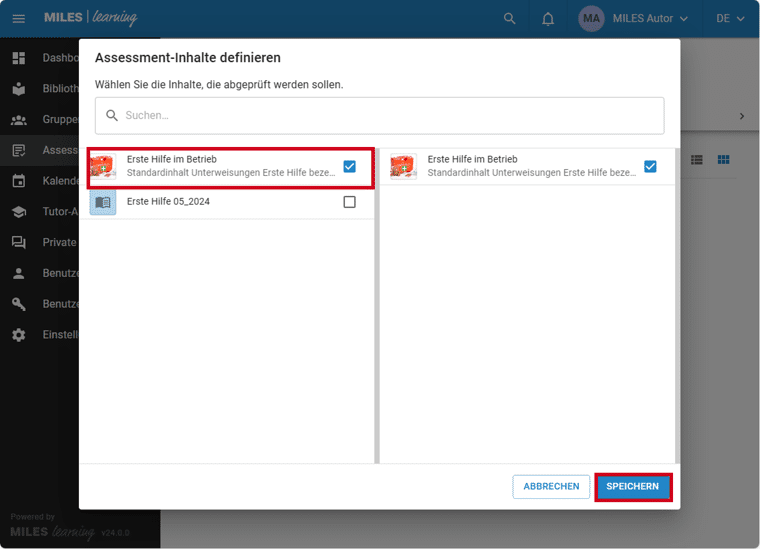Uncheck Erste Hilfe im Betrieb in right list
The height and width of the screenshot is (549, 760).
(650, 166)
